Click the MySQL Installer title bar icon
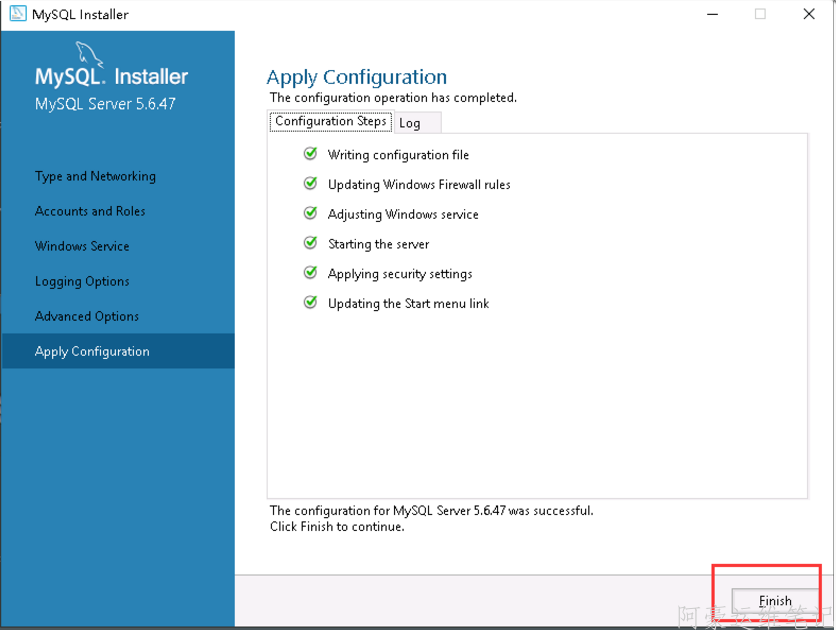 17,14
